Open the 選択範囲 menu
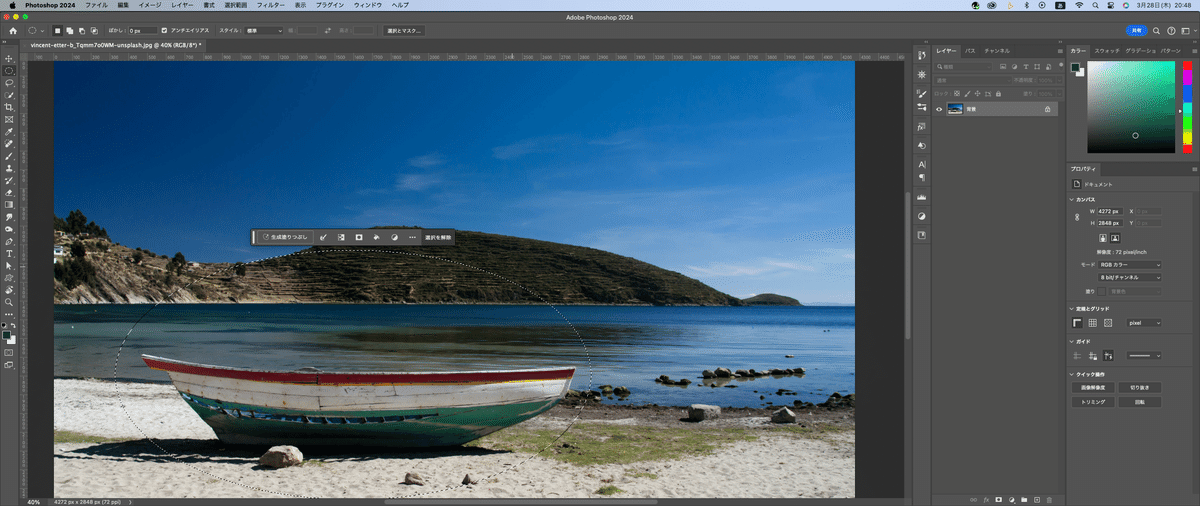 pyautogui.click(x=235, y=5)
